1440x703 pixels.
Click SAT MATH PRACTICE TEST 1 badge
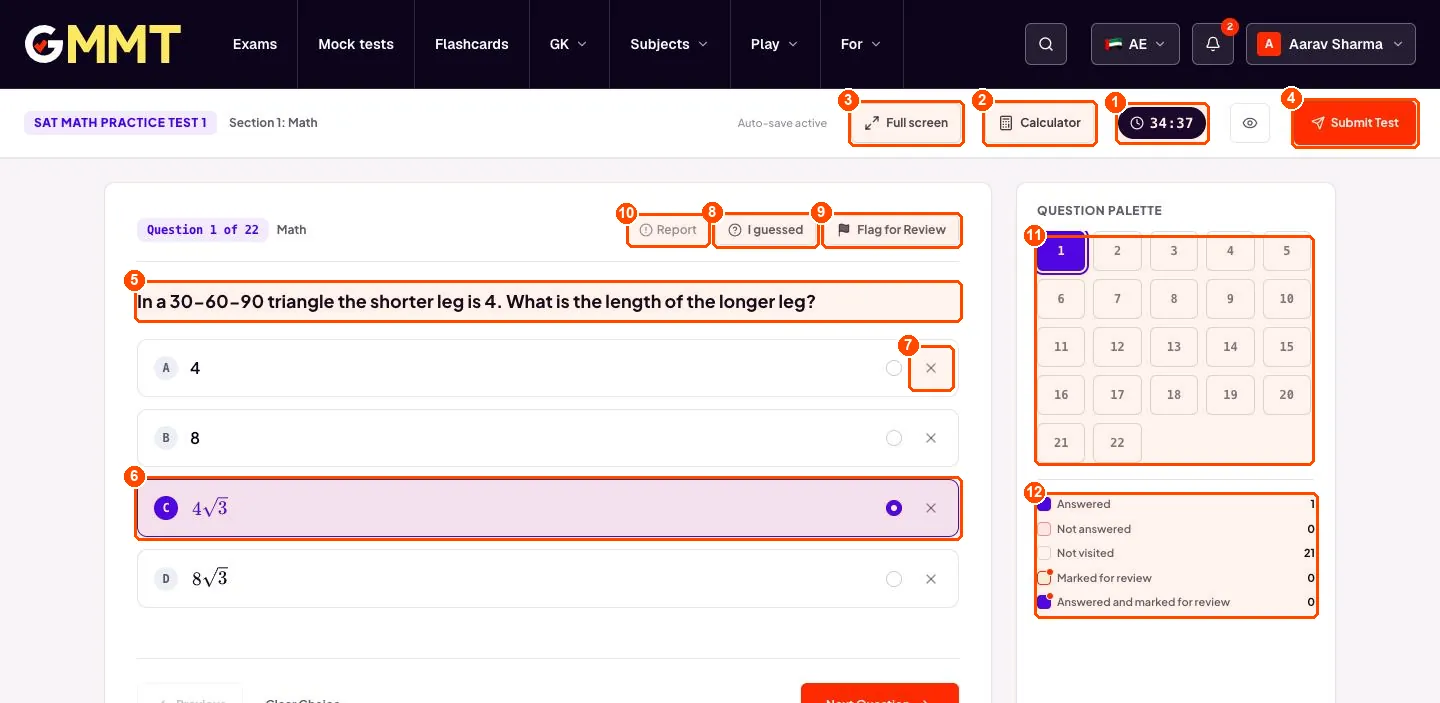point(120,123)
